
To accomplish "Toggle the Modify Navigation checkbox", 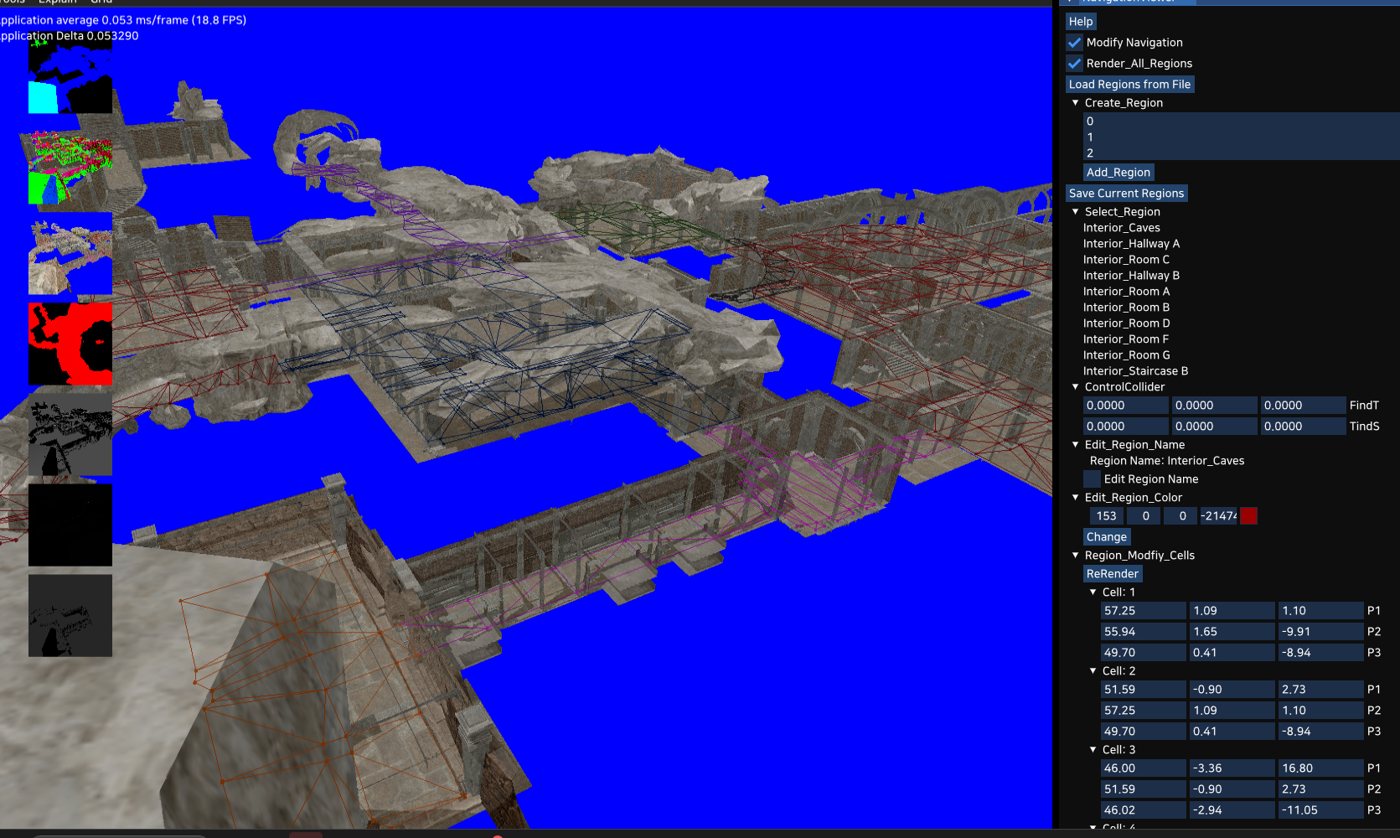I will coord(1075,42).
